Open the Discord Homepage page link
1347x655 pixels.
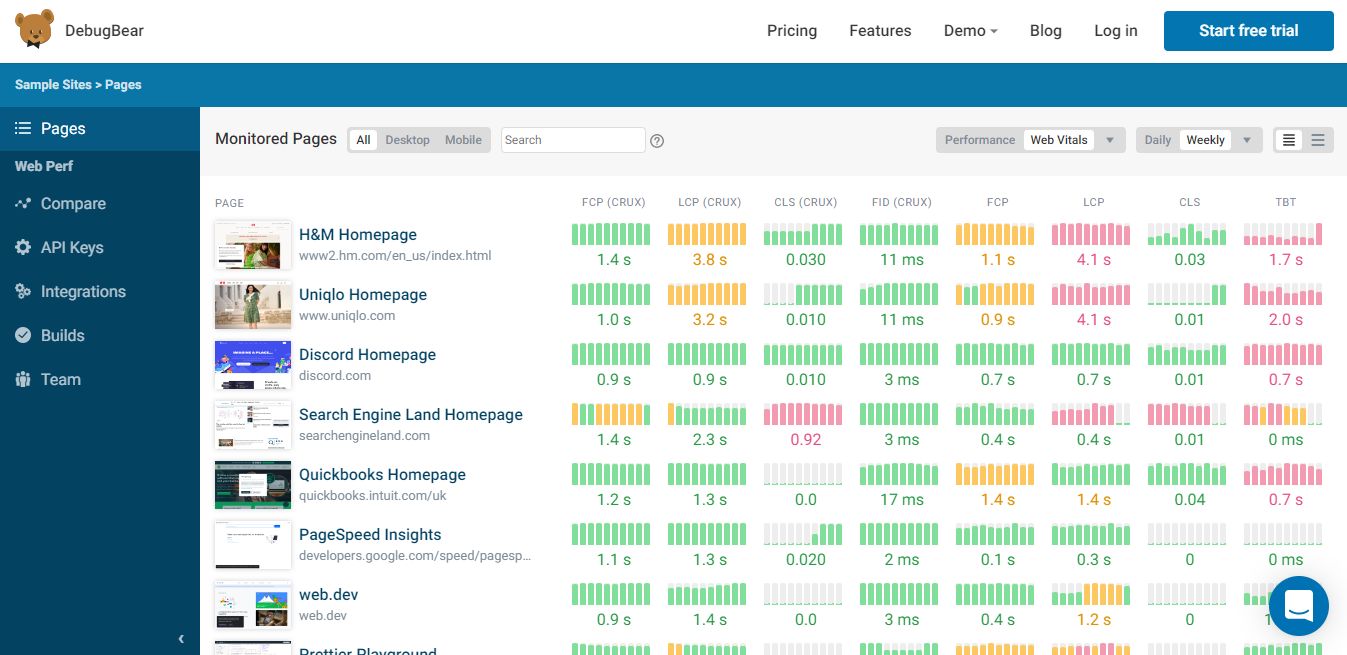[x=367, y=355]
